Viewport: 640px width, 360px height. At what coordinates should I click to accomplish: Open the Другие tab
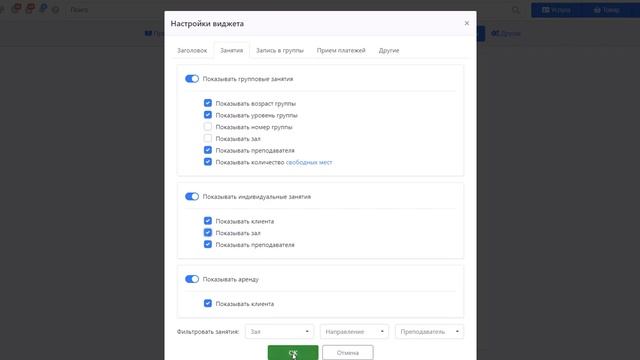tap(389, 51)
